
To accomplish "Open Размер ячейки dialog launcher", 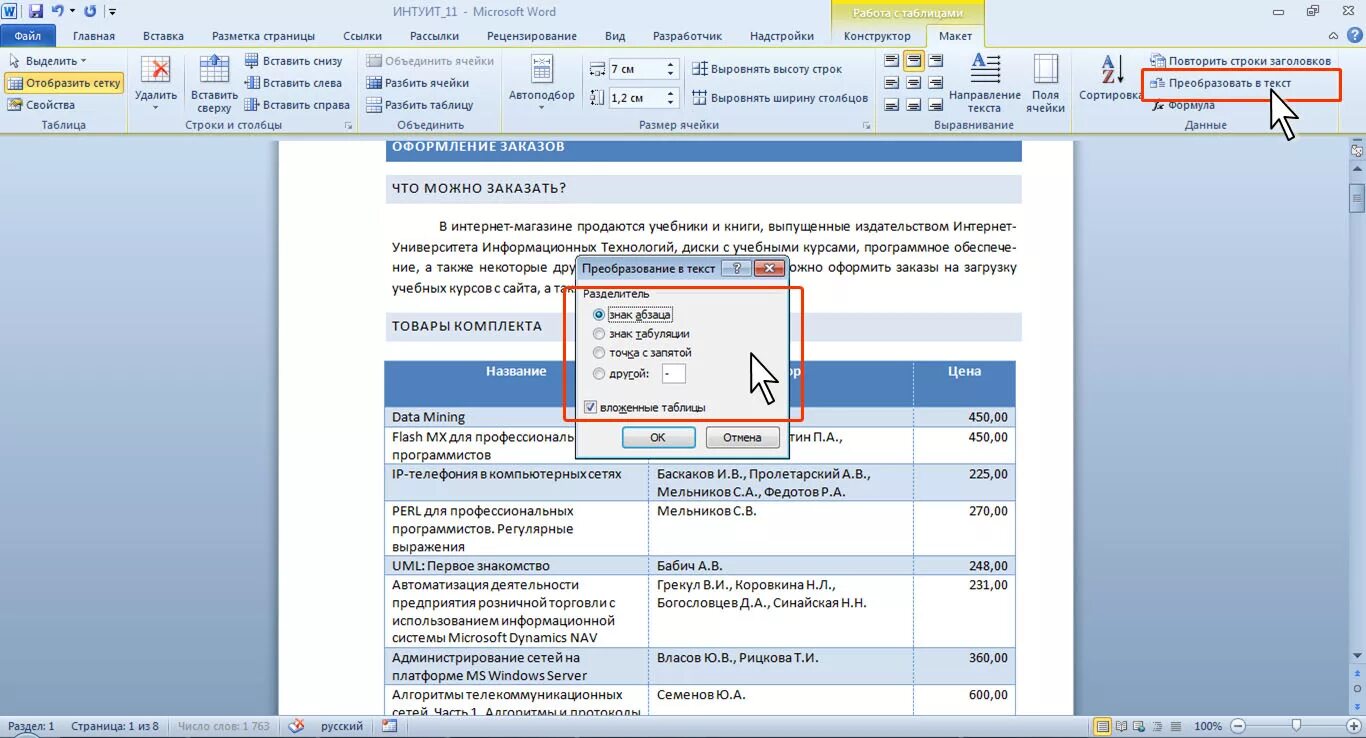I will (866, 126).
